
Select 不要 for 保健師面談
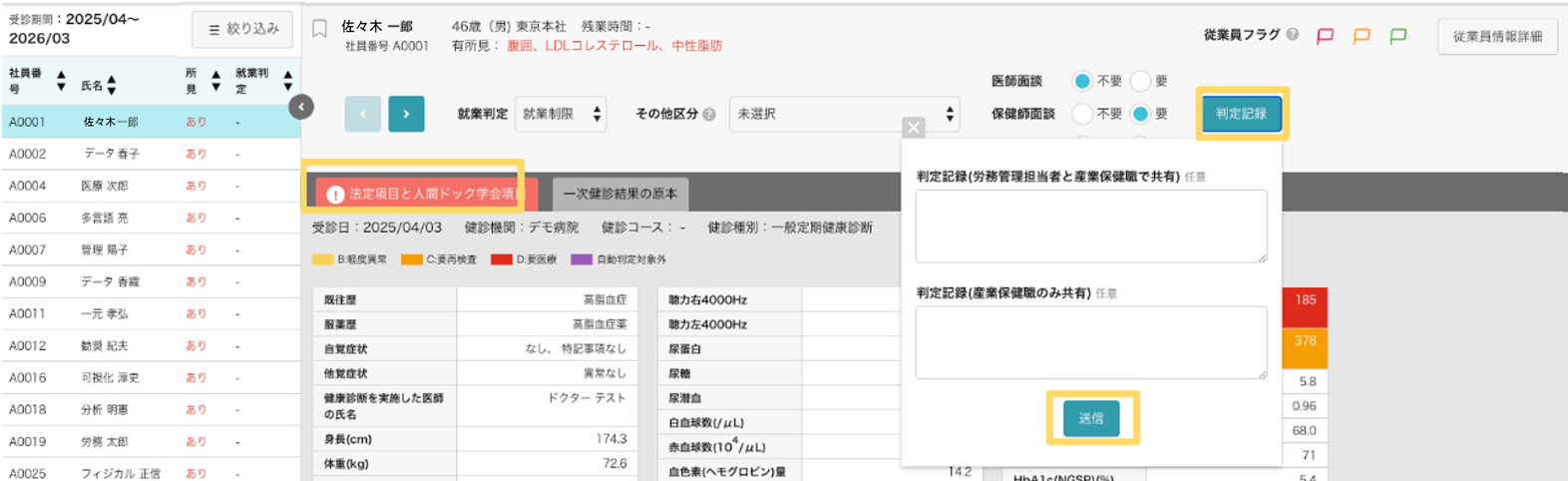click(1082, 114)
